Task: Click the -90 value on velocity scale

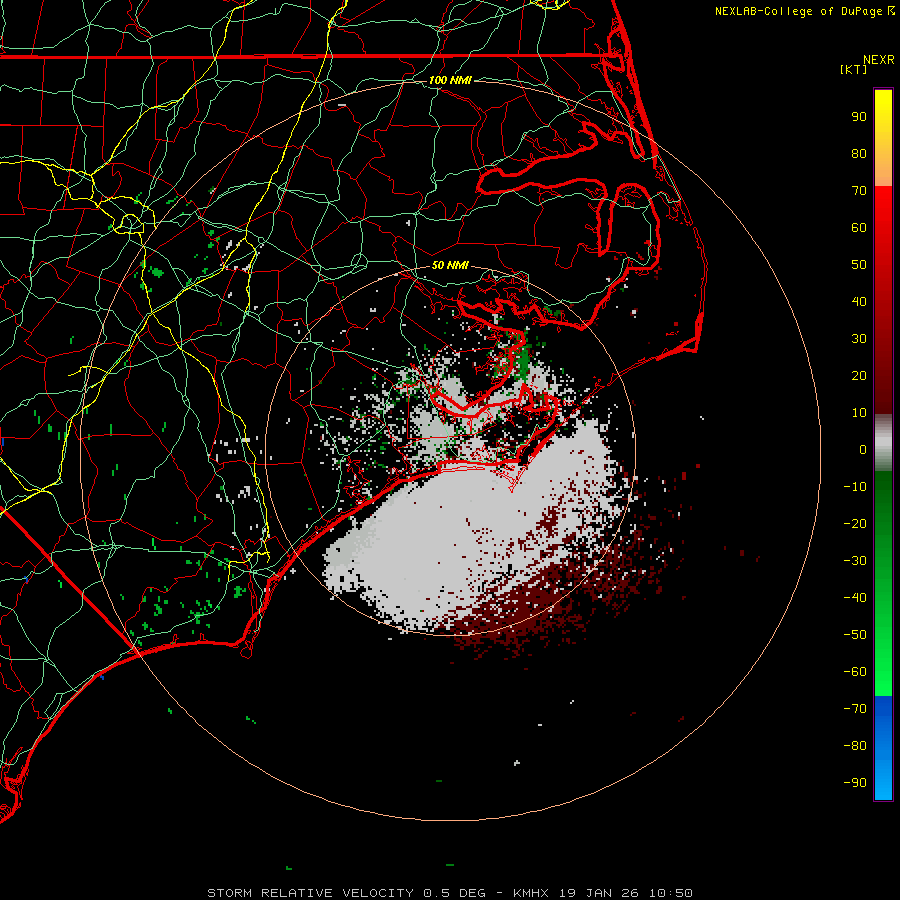Action: tap(855, 783)
